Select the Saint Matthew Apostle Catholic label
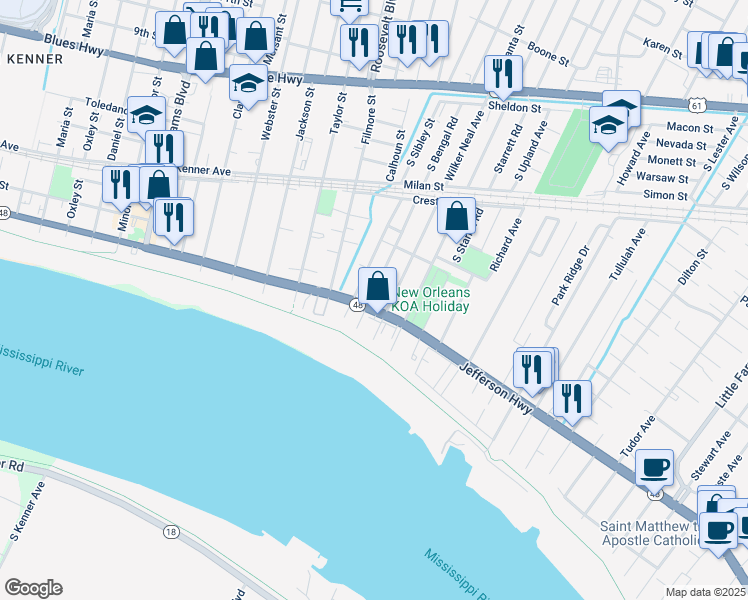 pyautogui.click(x=650, y=533)
